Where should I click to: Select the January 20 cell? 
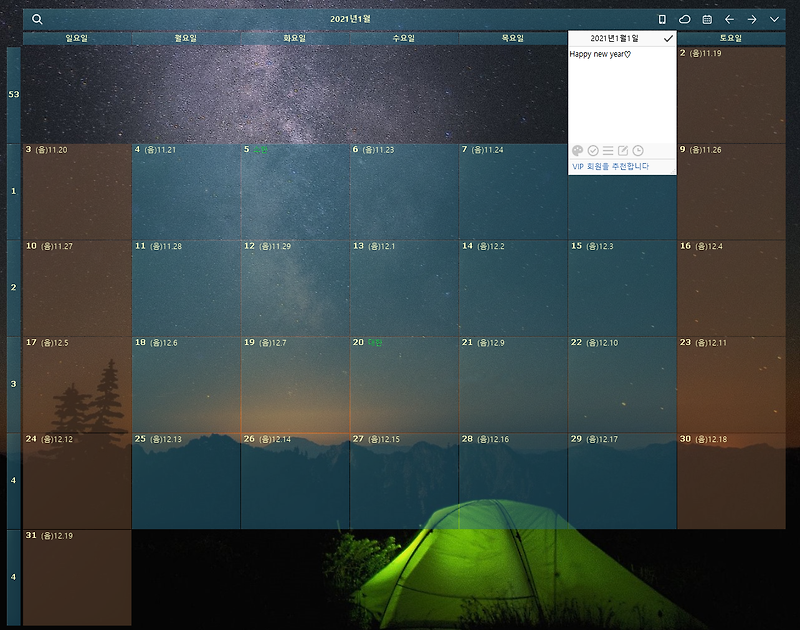click(404, 385)
